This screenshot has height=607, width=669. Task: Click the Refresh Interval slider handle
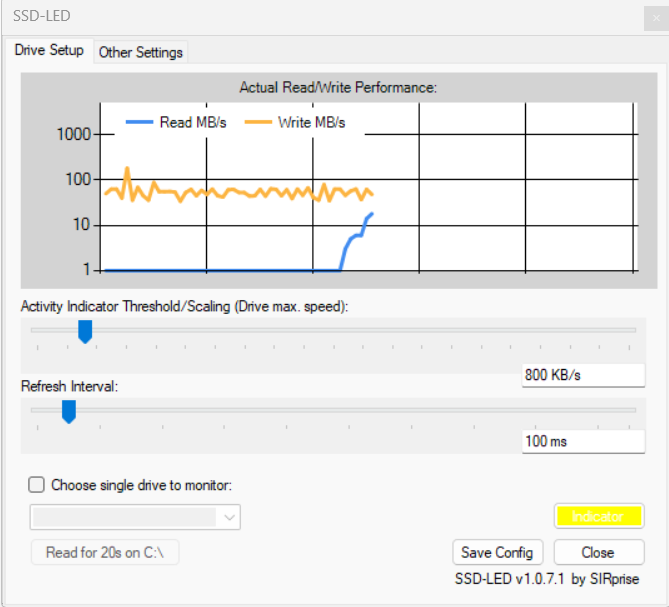pyautogui.click(x=69, y=411)
